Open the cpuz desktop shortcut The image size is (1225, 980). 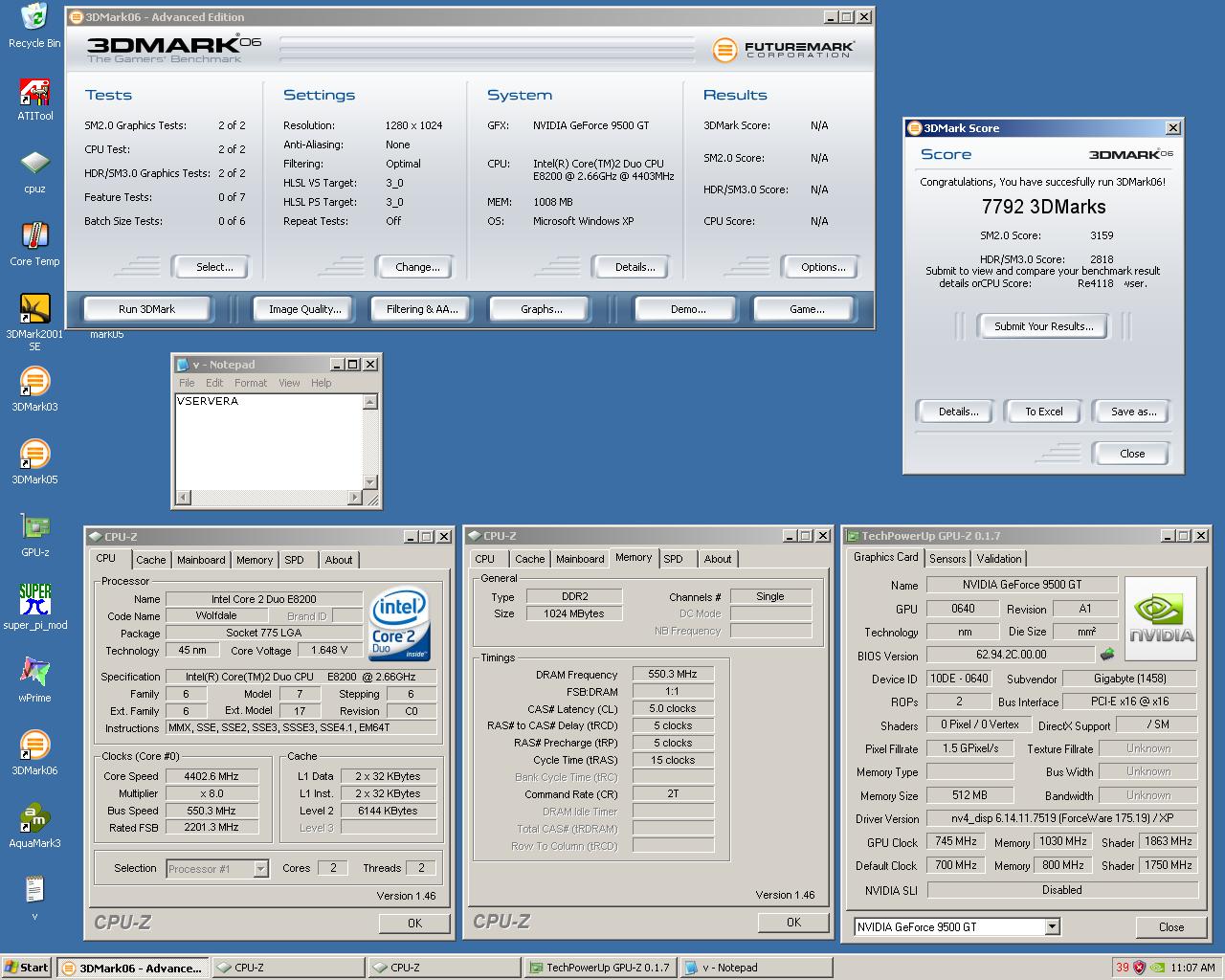[34, 171]
